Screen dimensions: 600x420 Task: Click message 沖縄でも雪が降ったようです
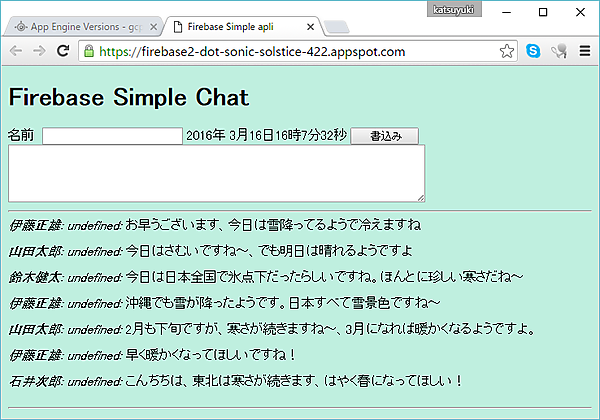283,303
